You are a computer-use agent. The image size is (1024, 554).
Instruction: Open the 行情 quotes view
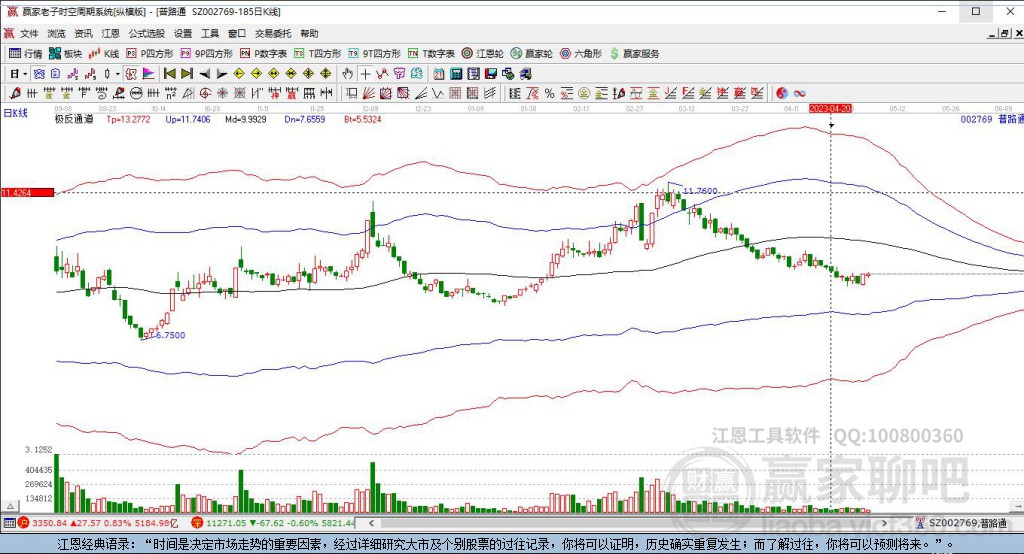[25, 54]
